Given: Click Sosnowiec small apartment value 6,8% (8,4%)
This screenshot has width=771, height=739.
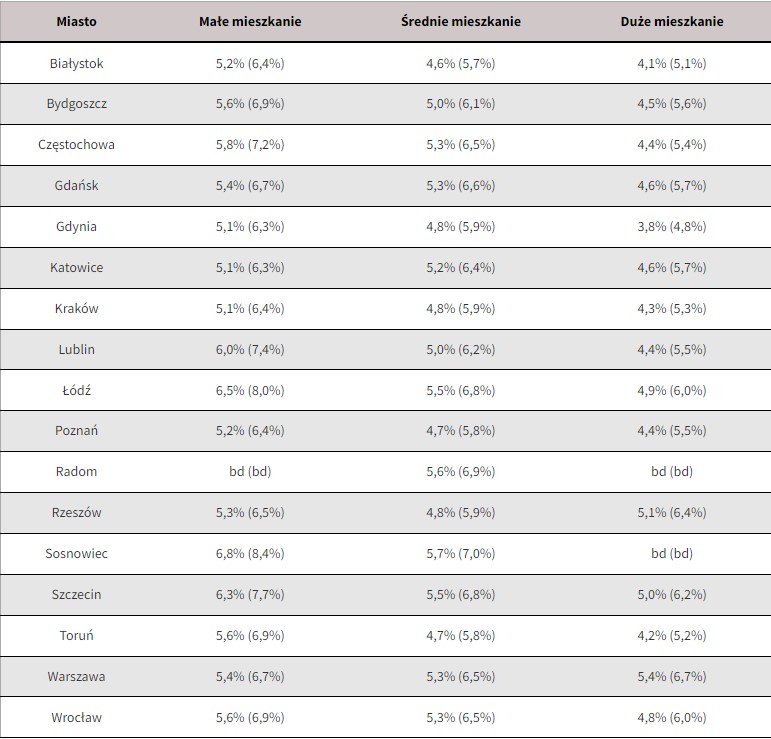Looking at the screenshot, I should pos(250,554).
